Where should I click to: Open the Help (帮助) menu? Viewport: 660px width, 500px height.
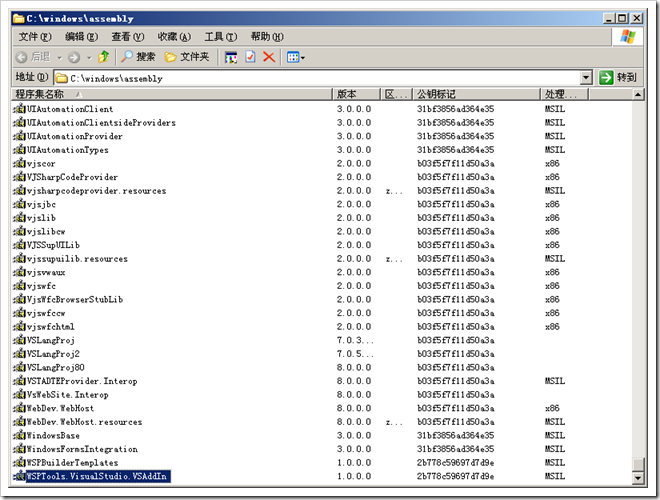(267, 37)
